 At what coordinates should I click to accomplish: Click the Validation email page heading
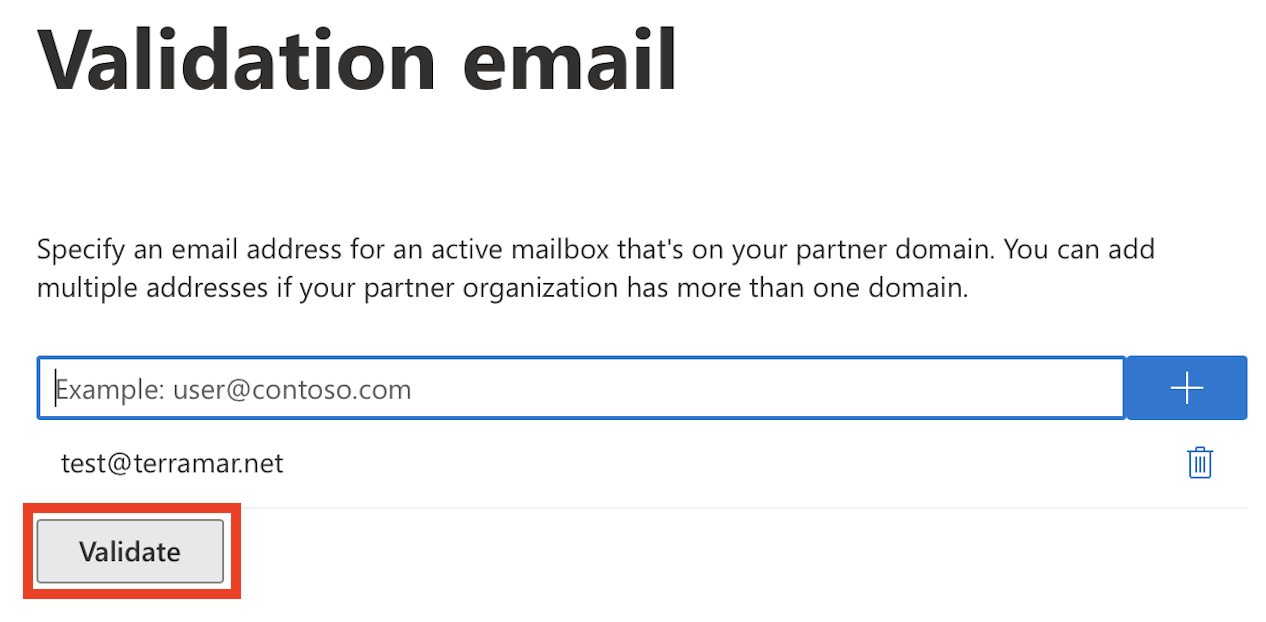click(358, 59)
